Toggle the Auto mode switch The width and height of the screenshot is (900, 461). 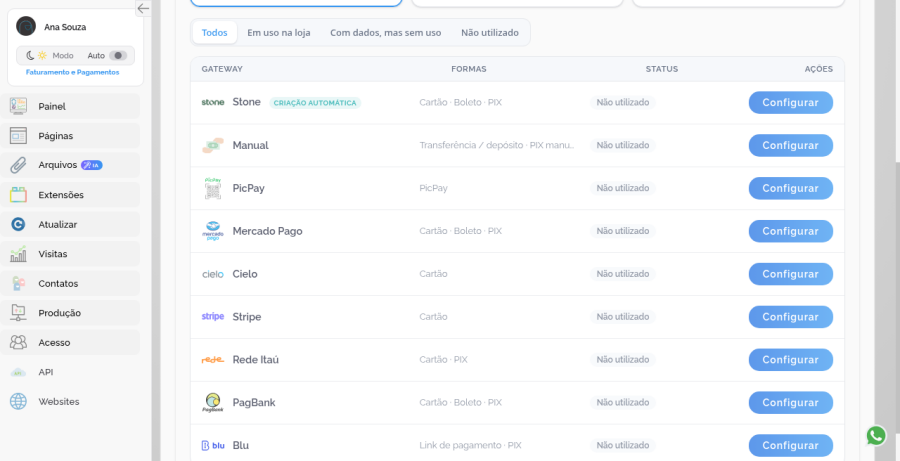(x=118, y=56)
